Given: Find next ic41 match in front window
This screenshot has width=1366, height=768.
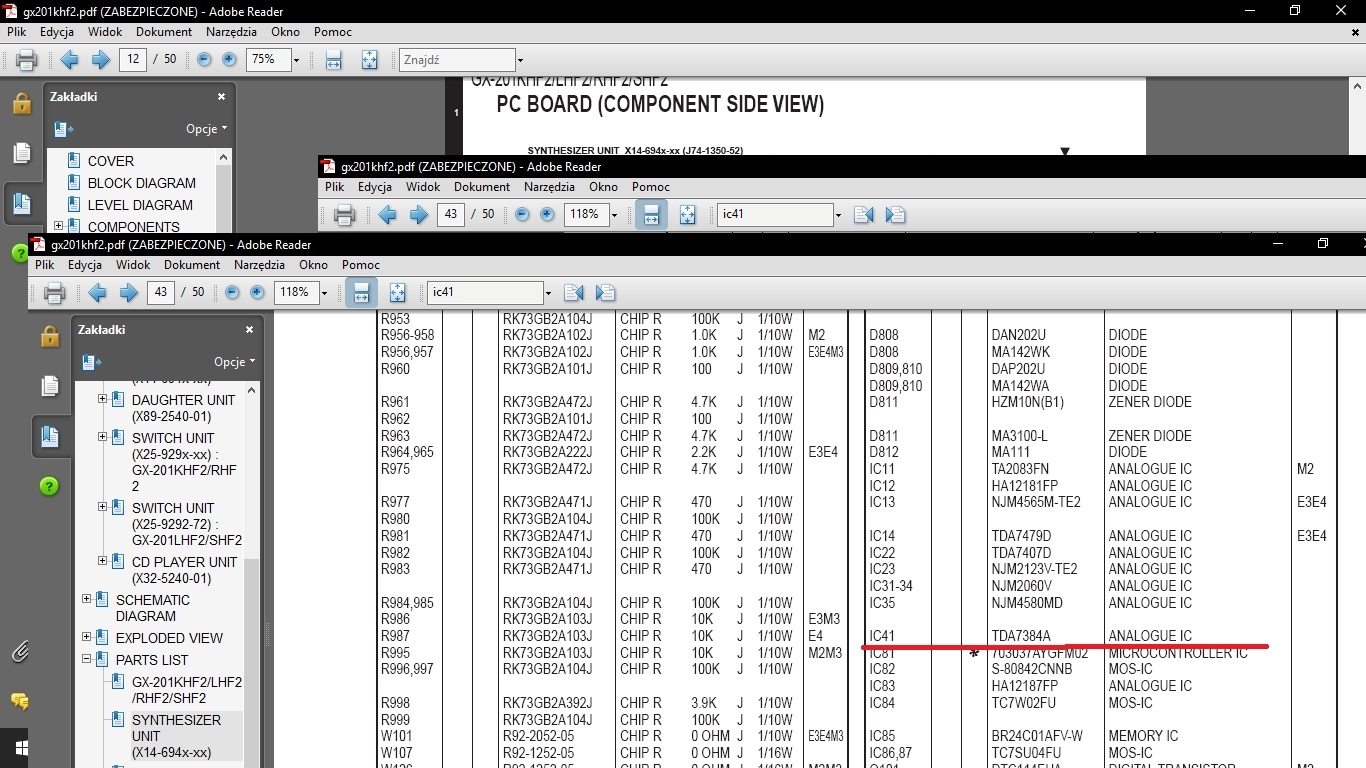Looking at the screenshot, I should tap(605, 293).
